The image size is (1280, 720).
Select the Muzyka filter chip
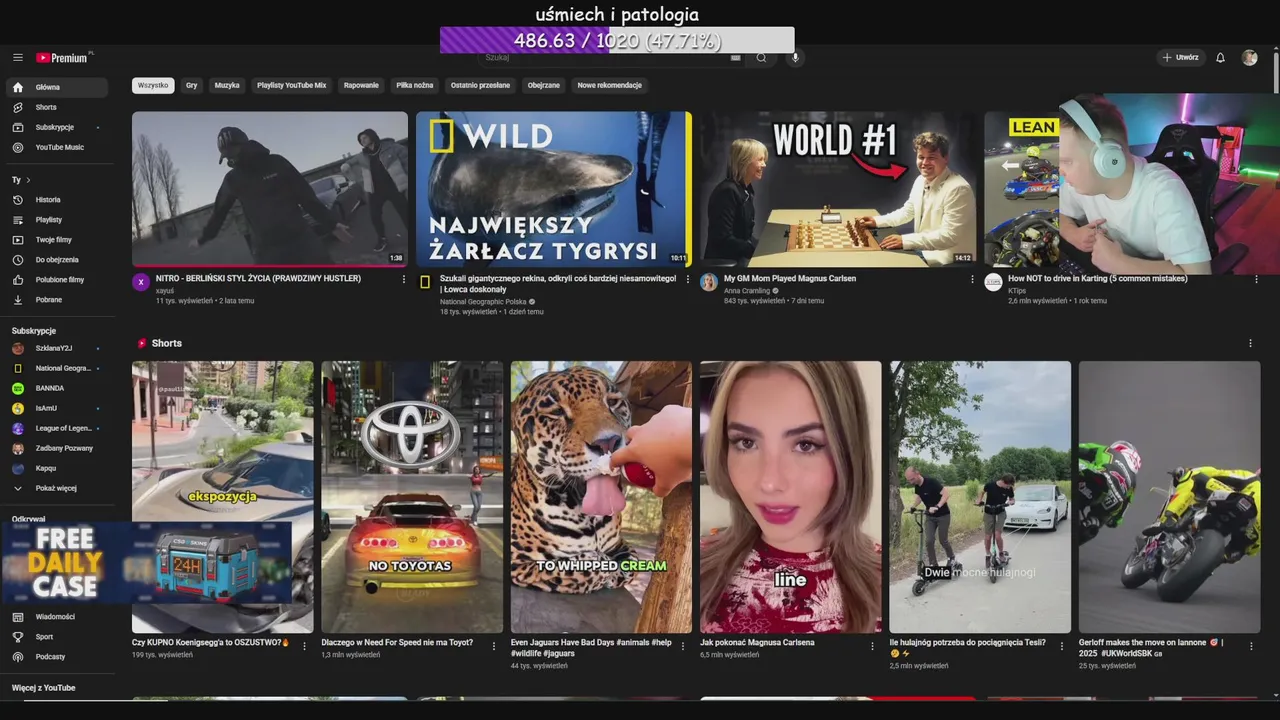[227, 86]
